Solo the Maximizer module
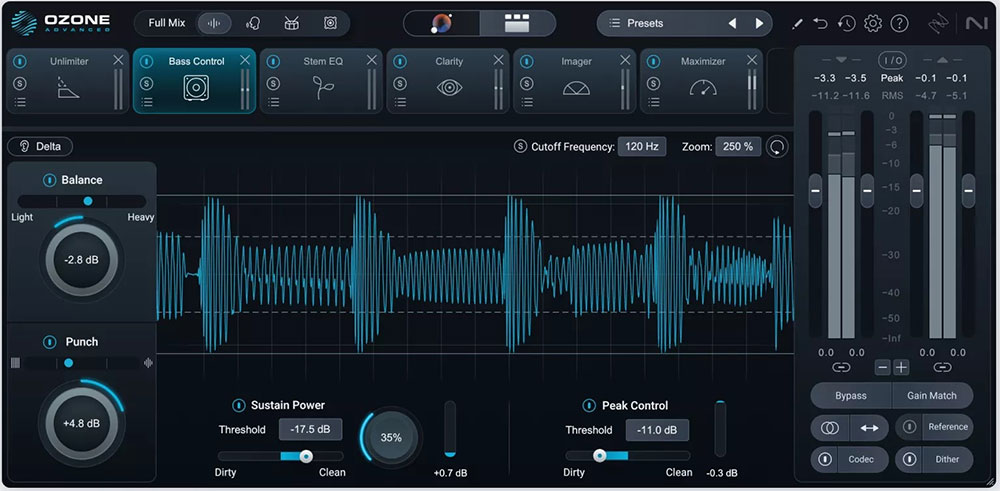The height and width of the screenshot is (491, 1000). point(653,84)
